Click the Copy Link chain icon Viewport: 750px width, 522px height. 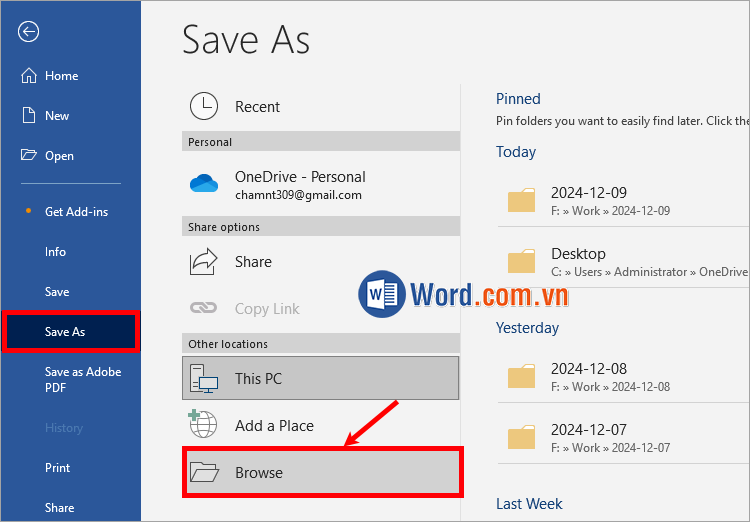click(x=204, y=308)
